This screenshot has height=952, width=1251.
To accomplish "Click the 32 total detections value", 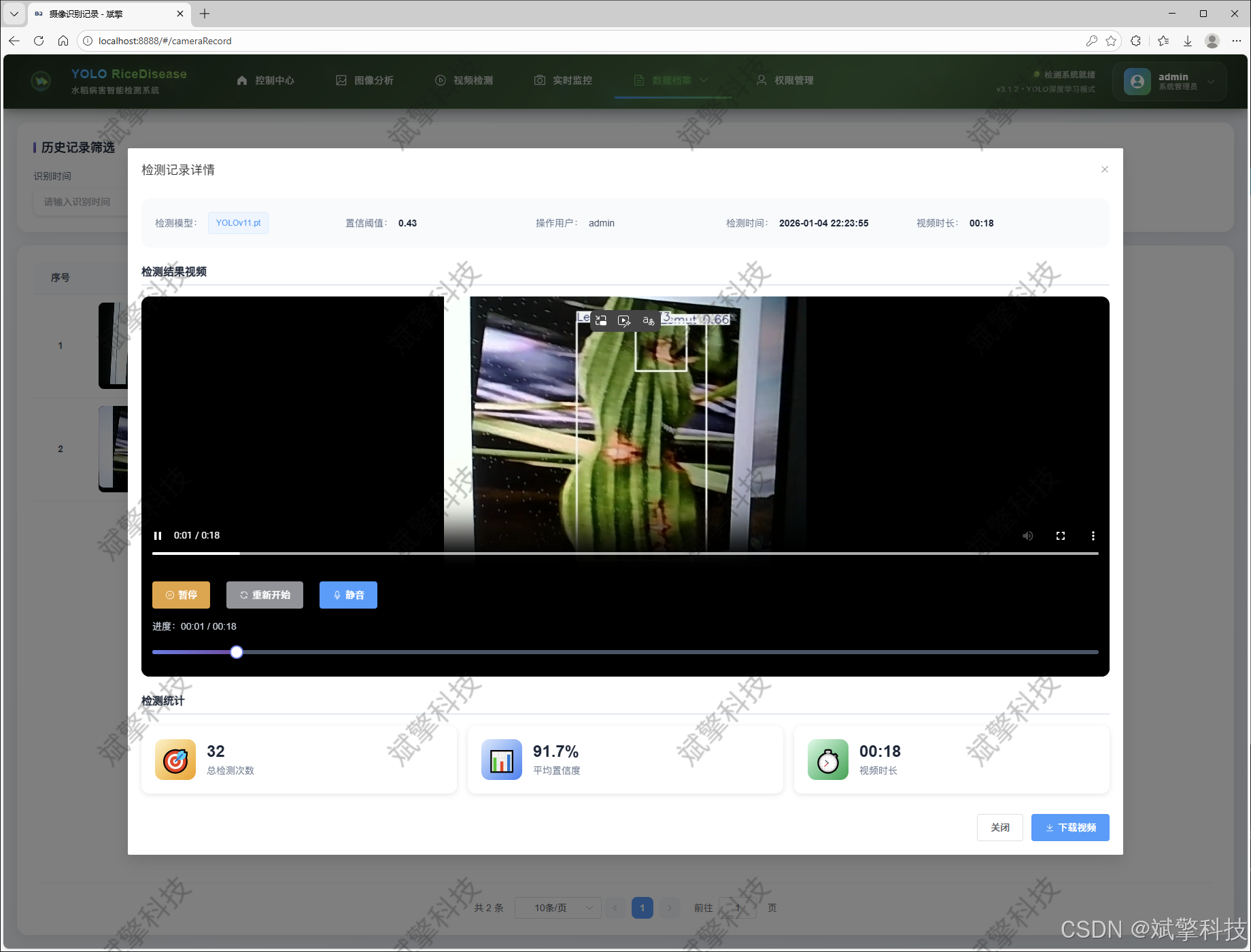I will point(216,751).
